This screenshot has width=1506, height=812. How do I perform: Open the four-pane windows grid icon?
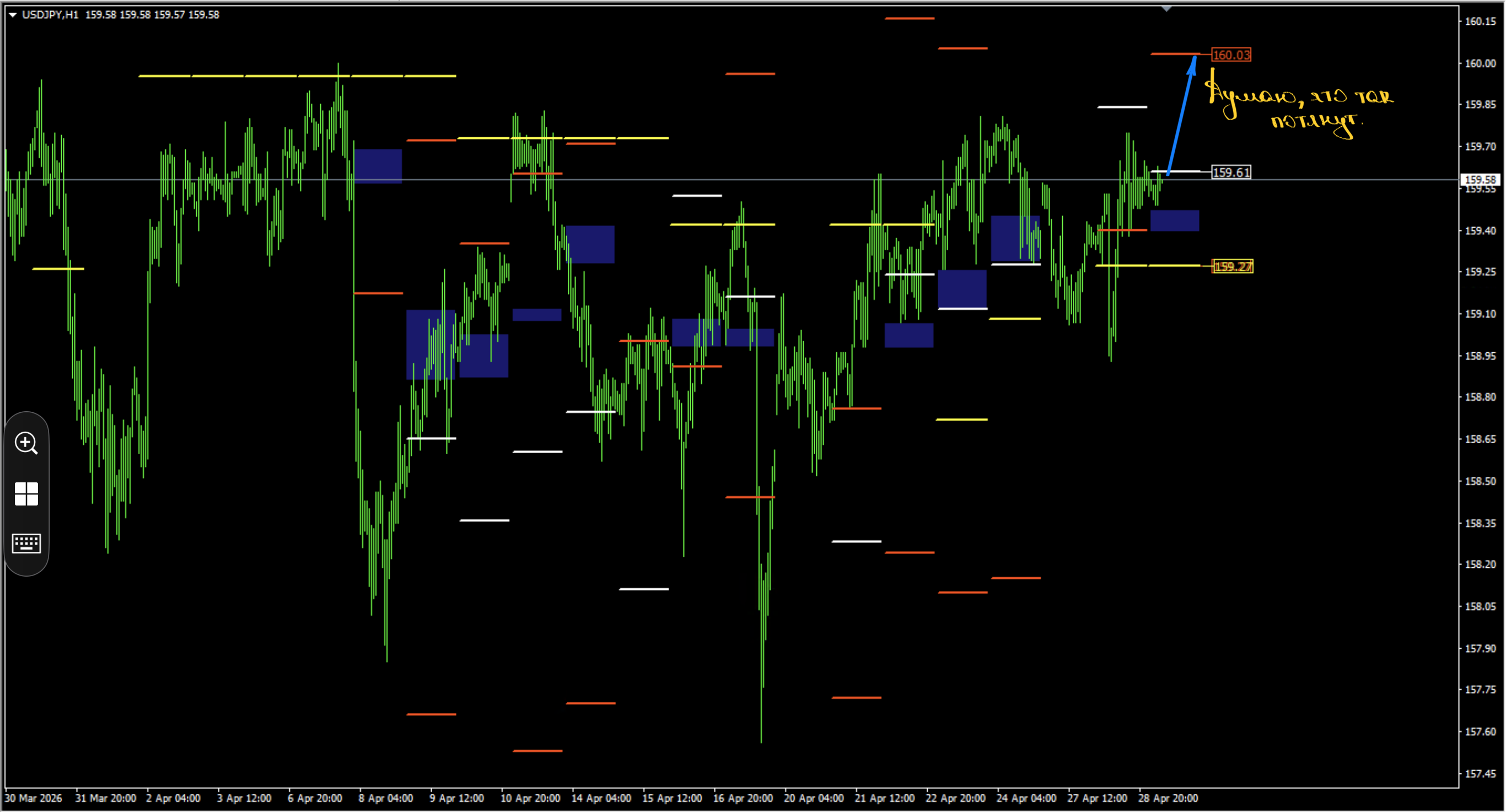coord(26,494)
